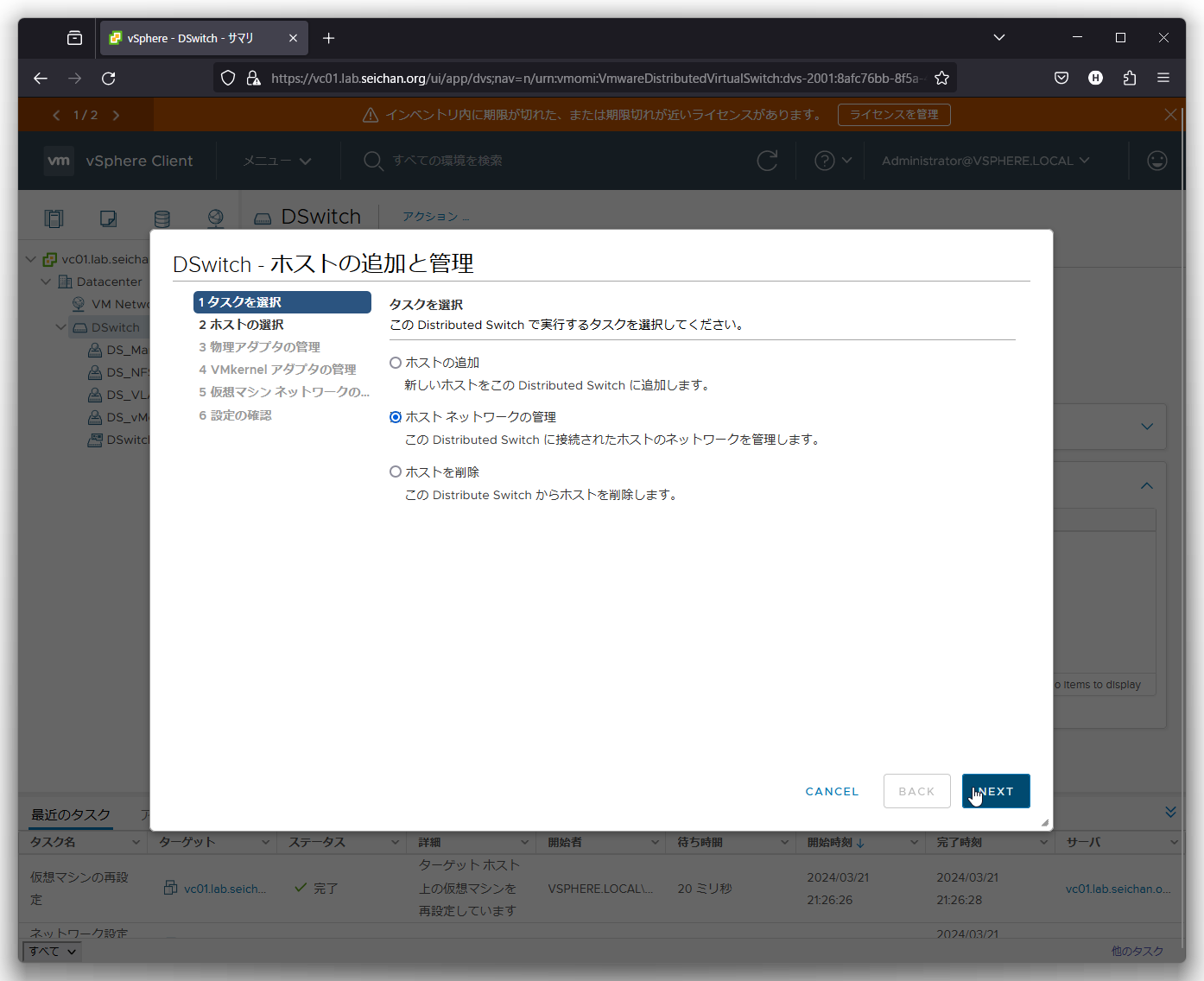Open wizard step 6 設定の確認
This screenshot has width=1204, height=981.
pyautogui.click(x=235, y=415)
